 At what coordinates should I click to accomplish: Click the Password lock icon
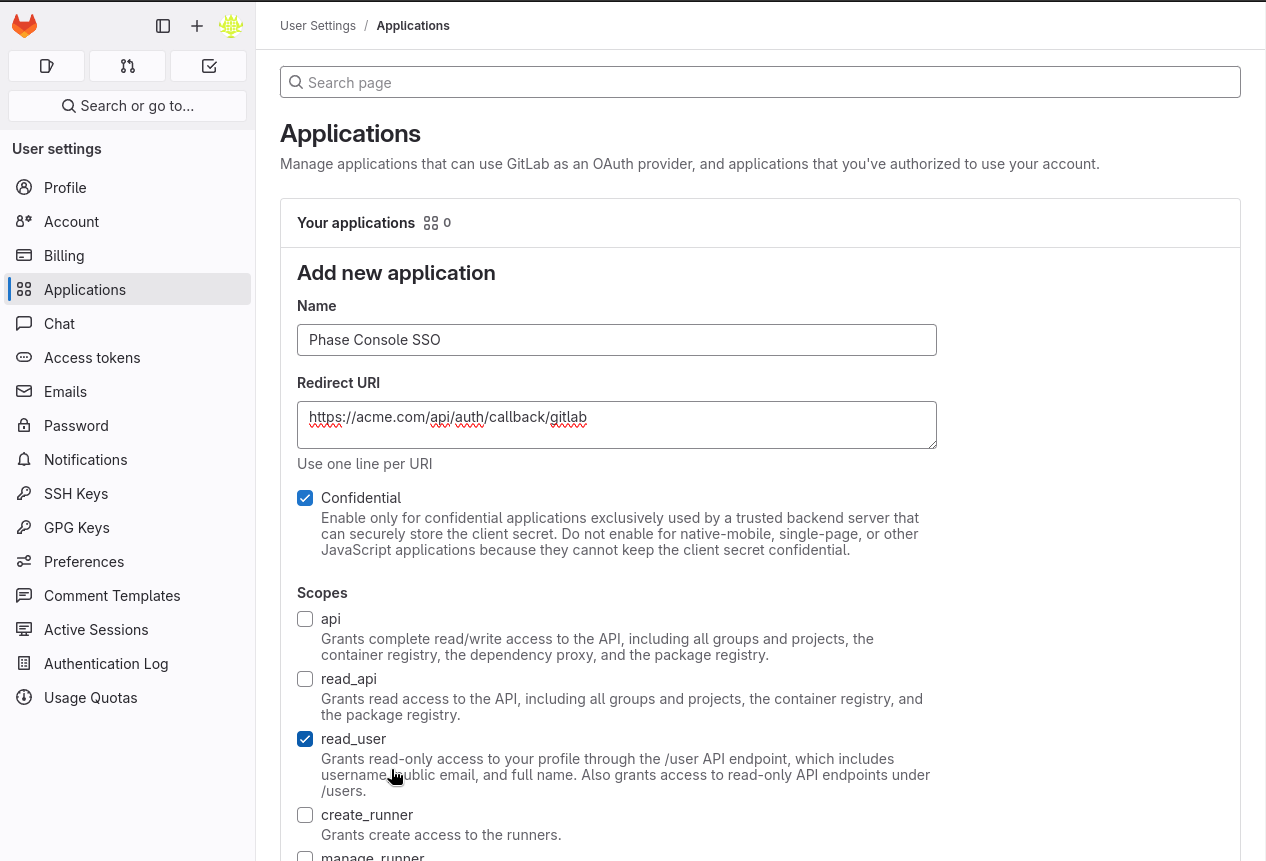click(24, 425)
